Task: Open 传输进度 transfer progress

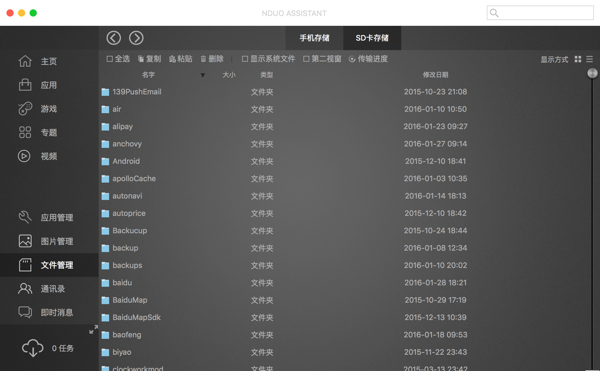Action: [368, 59]
